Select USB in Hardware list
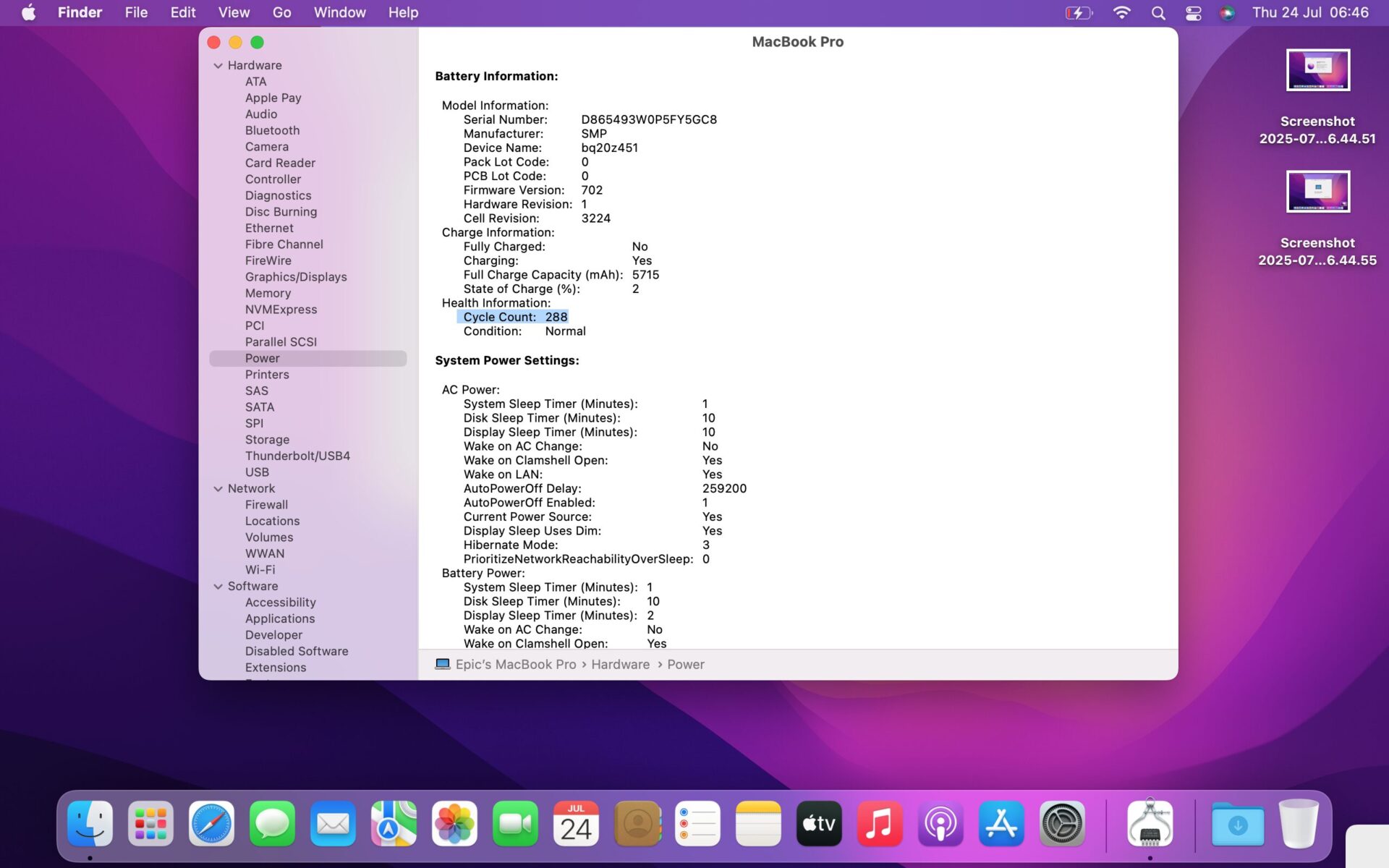1389x868 pixels. click(257, 472)
